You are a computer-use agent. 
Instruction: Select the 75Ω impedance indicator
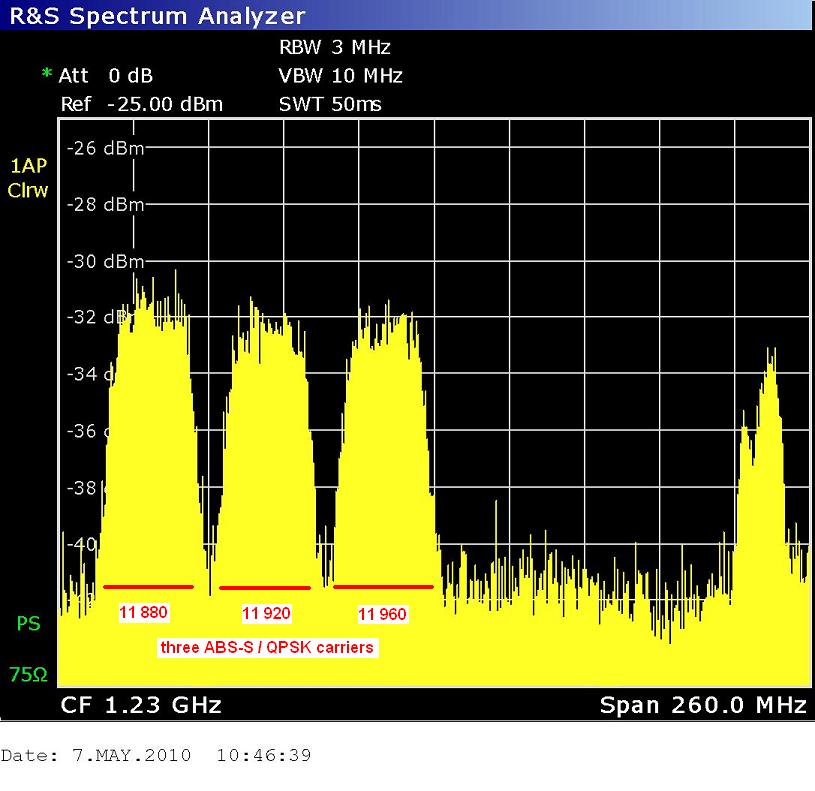(28, 675)
